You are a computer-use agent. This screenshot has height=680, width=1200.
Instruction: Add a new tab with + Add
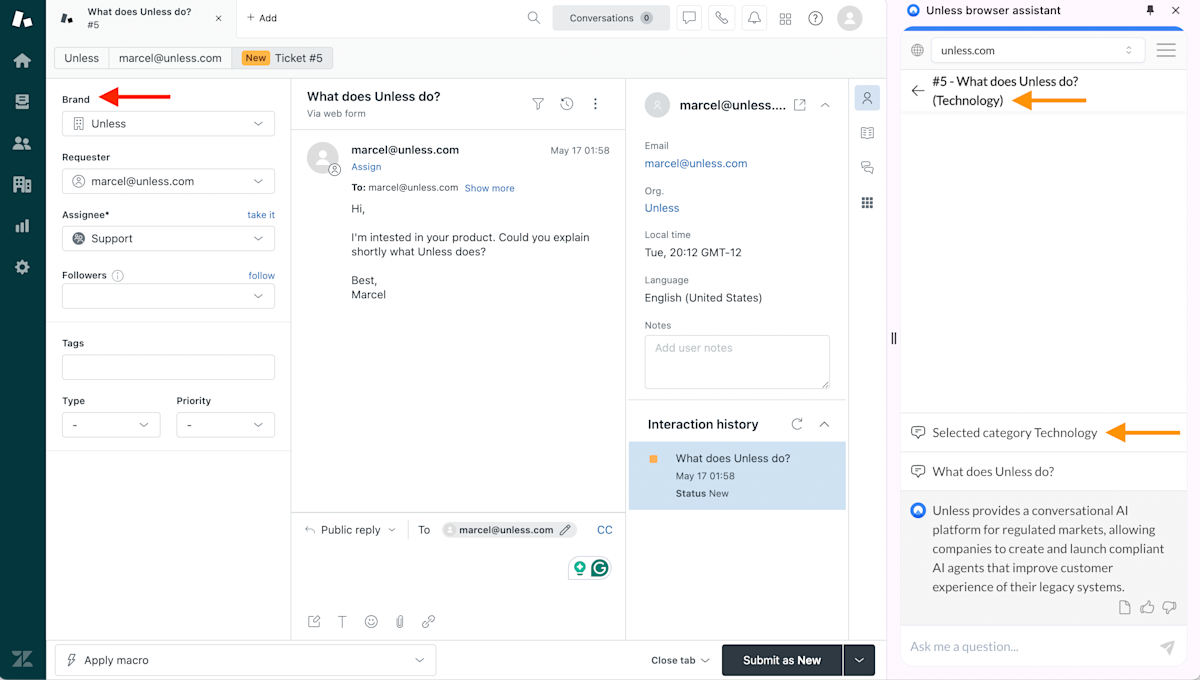click(262, 18)
